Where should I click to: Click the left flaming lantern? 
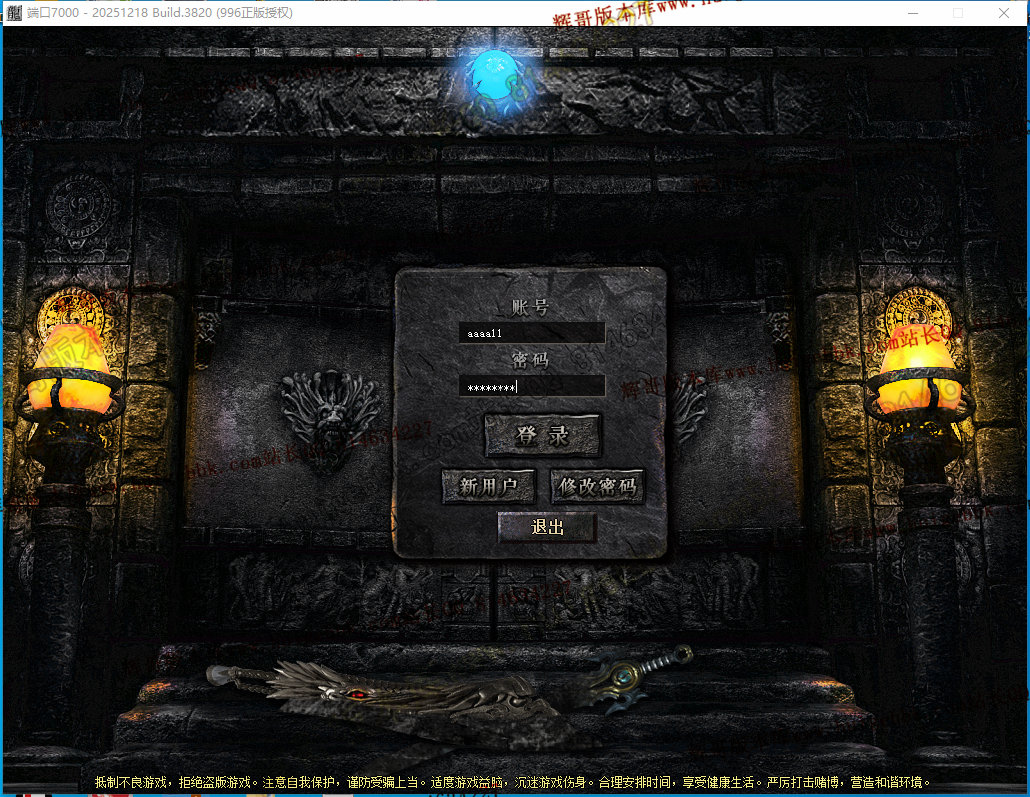(71, 369)
